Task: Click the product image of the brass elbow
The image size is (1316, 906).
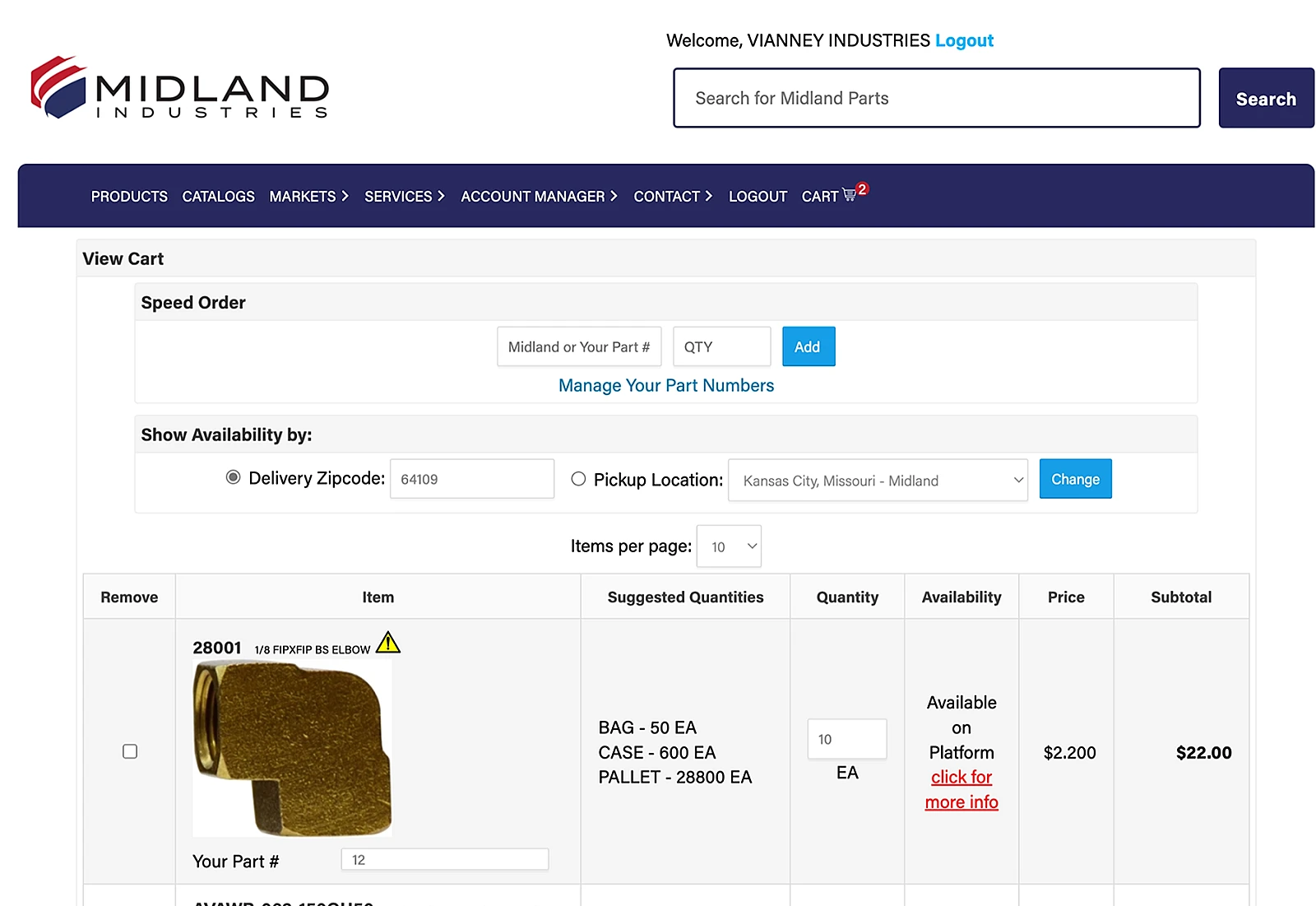Action: pyautogui.click(x=292, y=745)
